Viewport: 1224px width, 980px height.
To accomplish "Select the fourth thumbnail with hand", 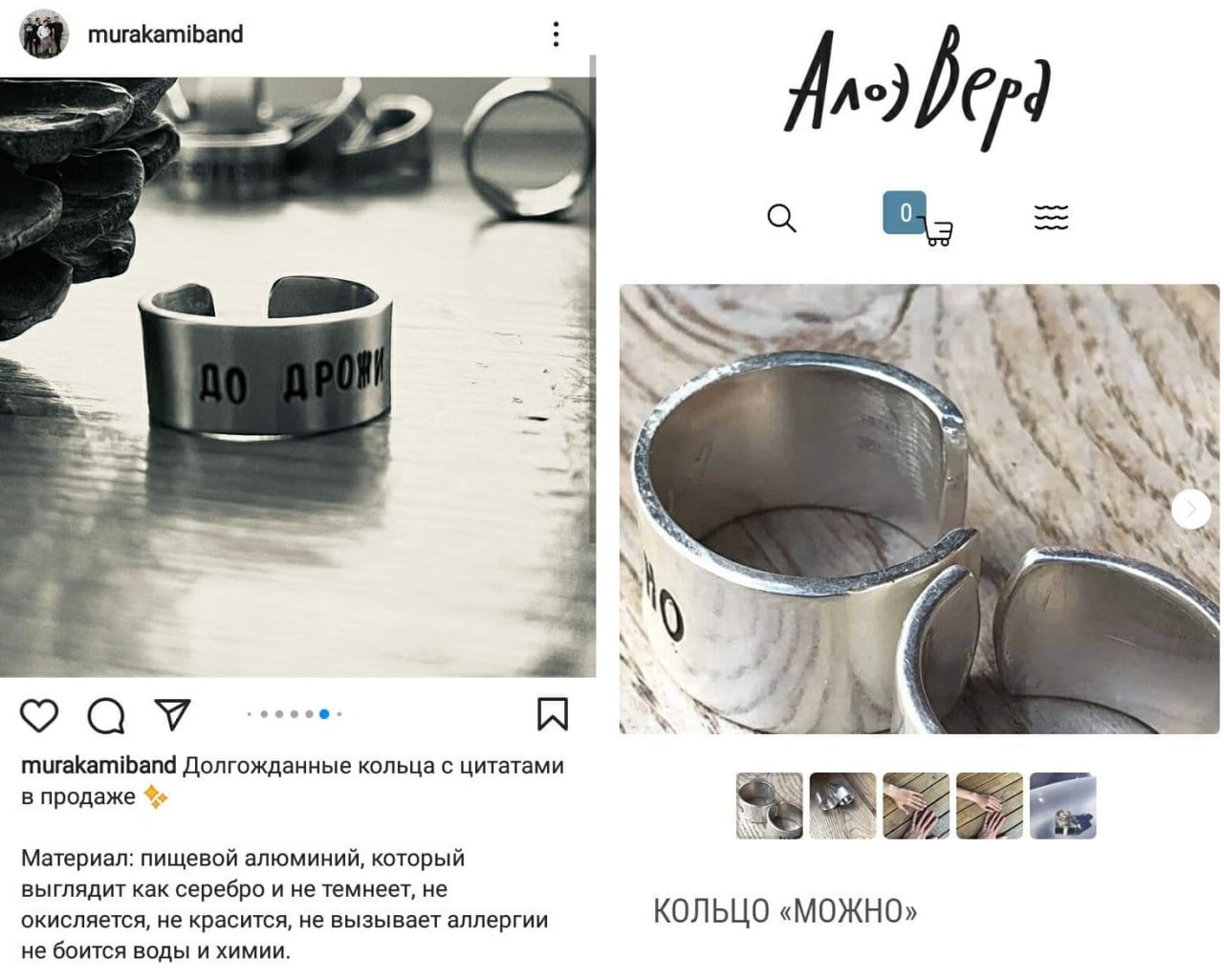I will [990, 806].
